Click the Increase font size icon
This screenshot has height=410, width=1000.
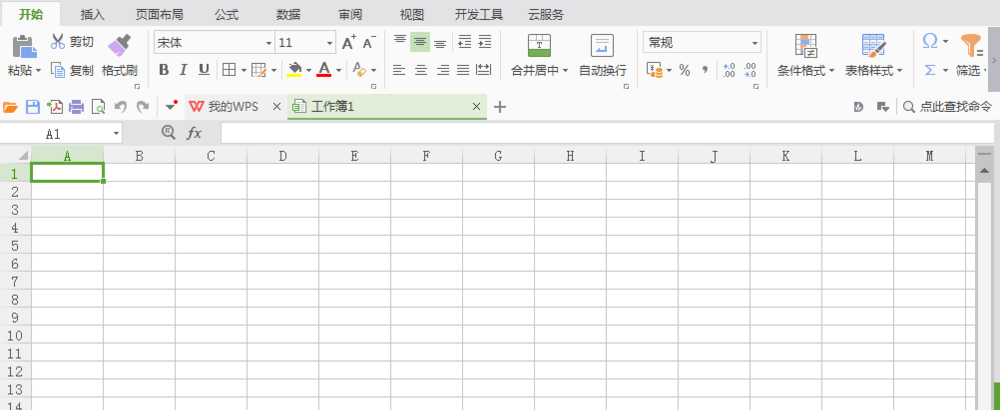coord(348,43)
